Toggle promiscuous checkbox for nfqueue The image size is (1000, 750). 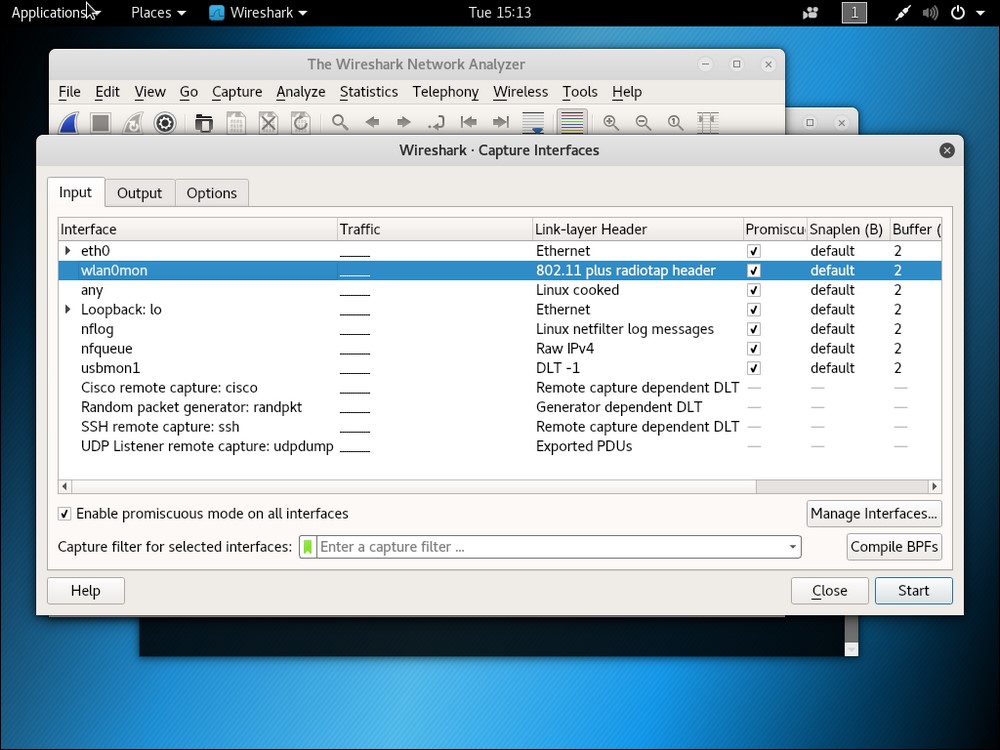coord(753,349)
